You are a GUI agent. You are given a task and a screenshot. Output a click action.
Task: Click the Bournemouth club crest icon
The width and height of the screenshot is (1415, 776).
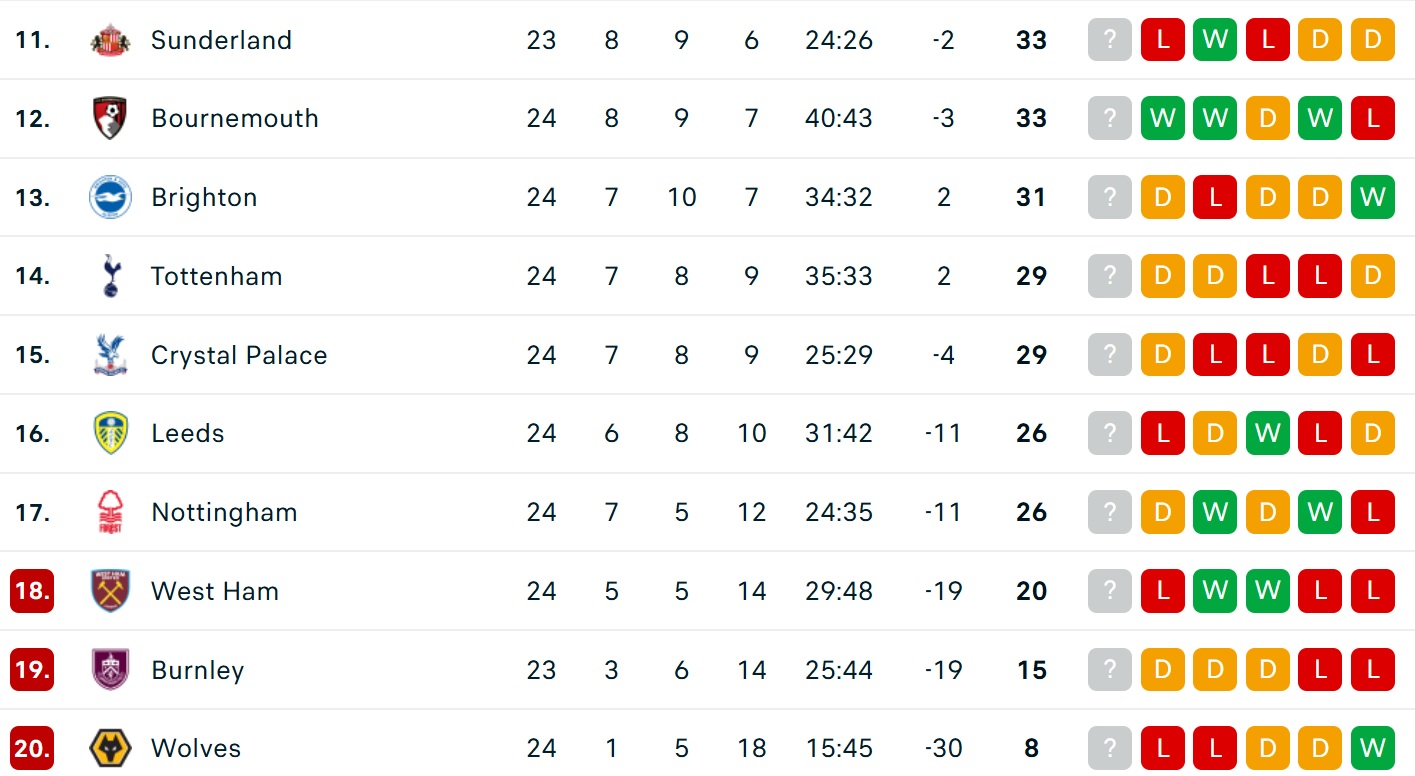coord(110,118)
